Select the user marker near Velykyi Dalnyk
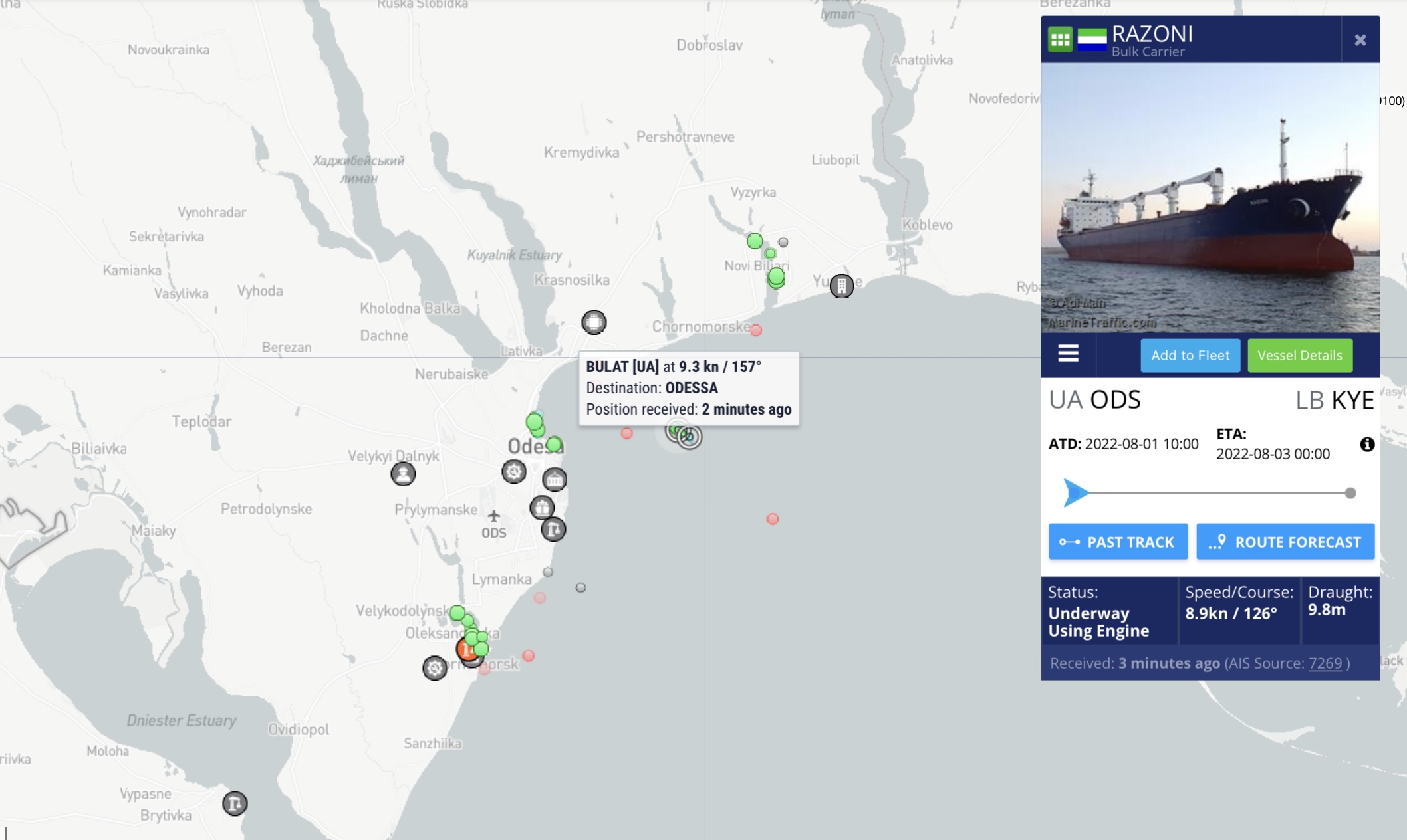The height and width of the screenshot is (840, 1407). 403,474
